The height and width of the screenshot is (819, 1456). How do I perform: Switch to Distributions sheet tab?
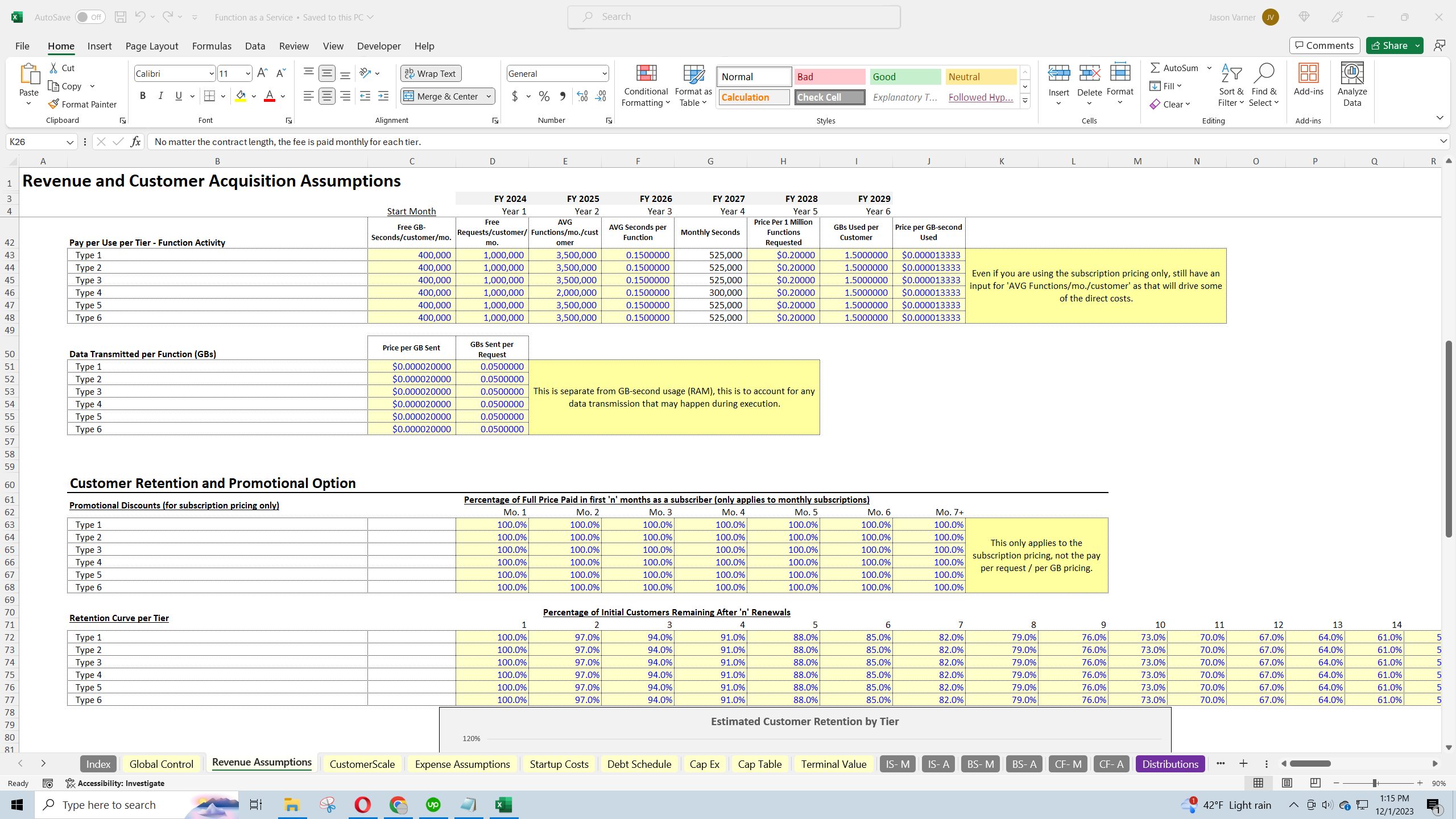tap(1170, 764)
